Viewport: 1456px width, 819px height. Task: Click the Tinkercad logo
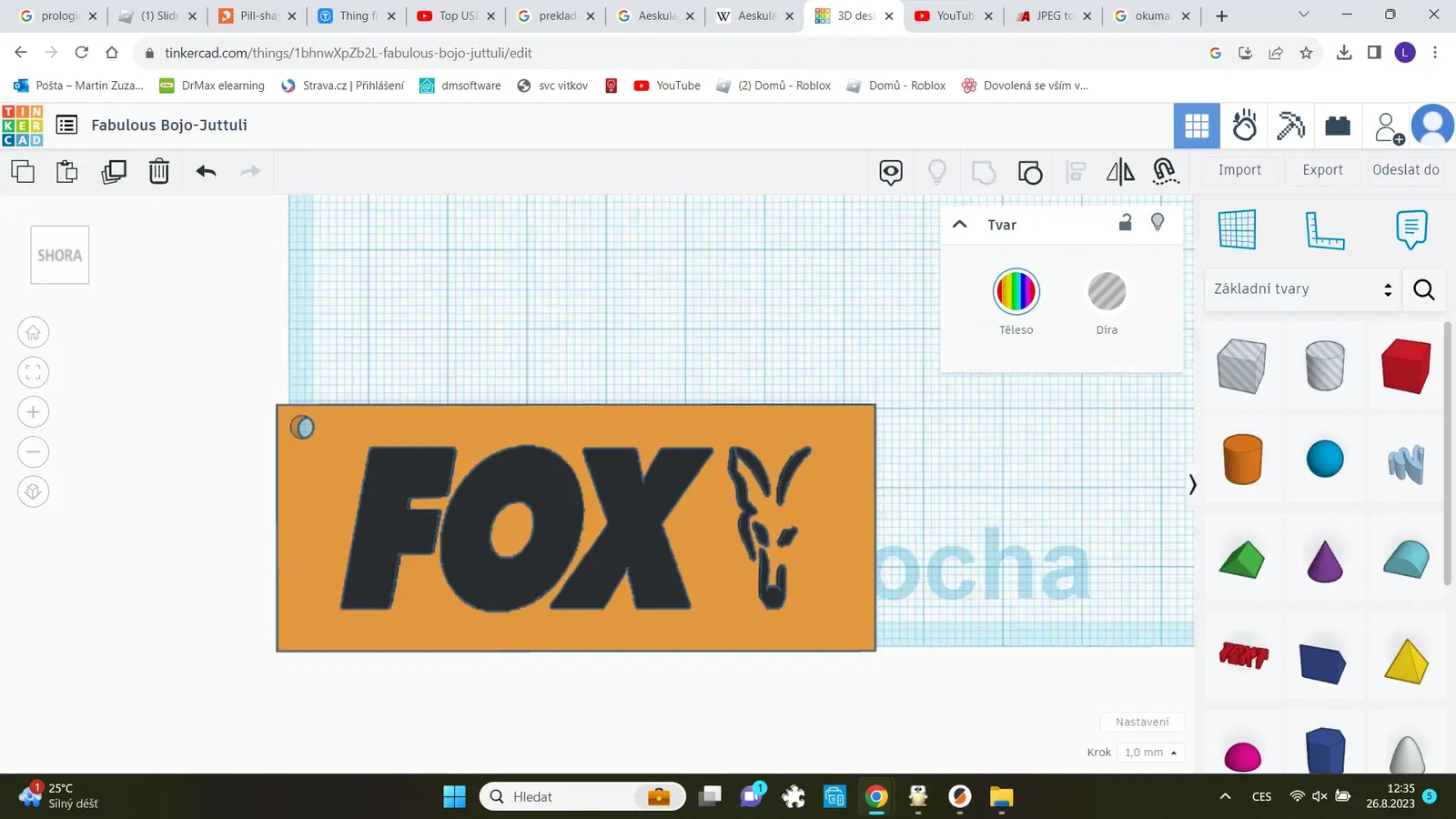(23, 126)
